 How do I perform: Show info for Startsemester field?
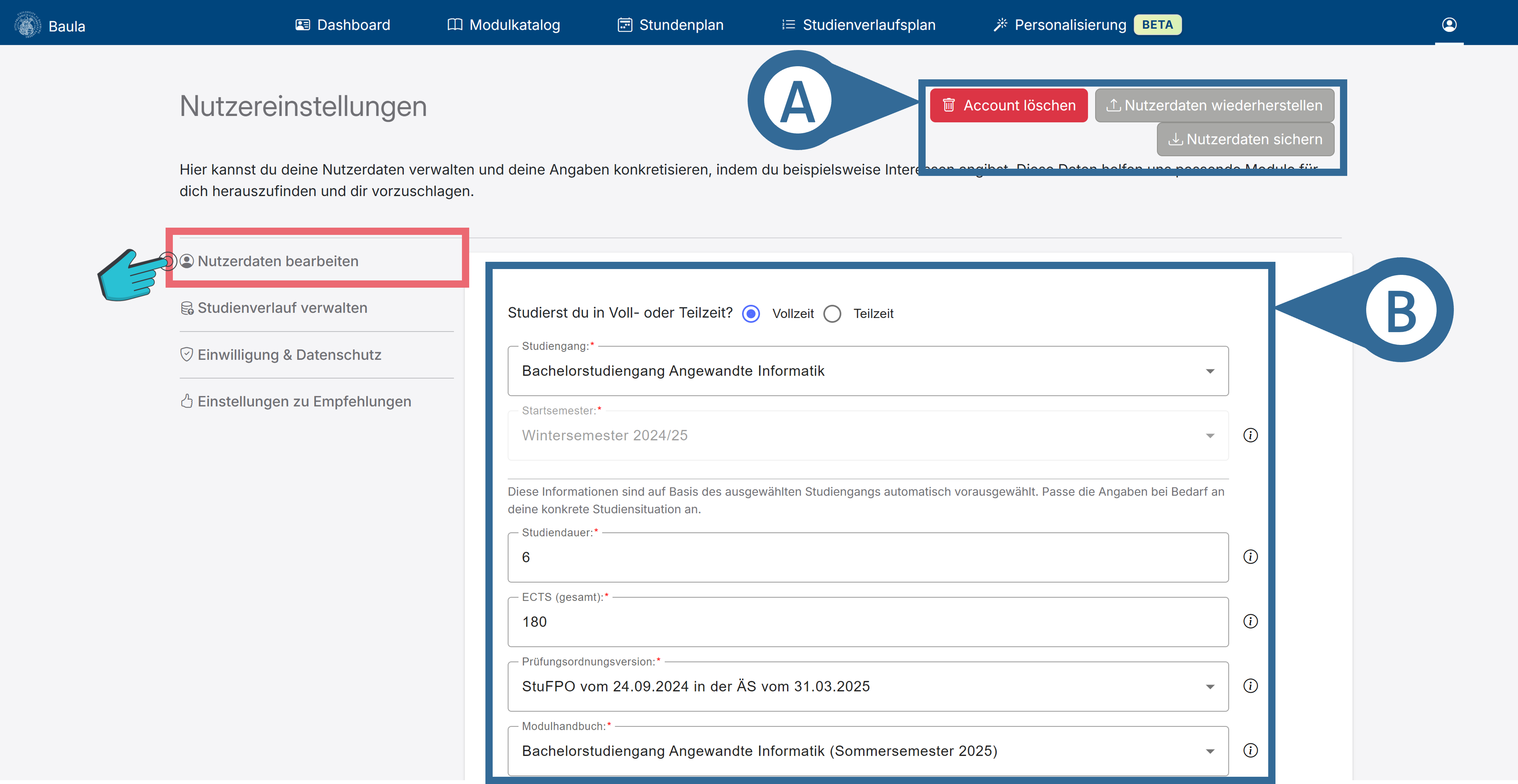[1250, 435]
